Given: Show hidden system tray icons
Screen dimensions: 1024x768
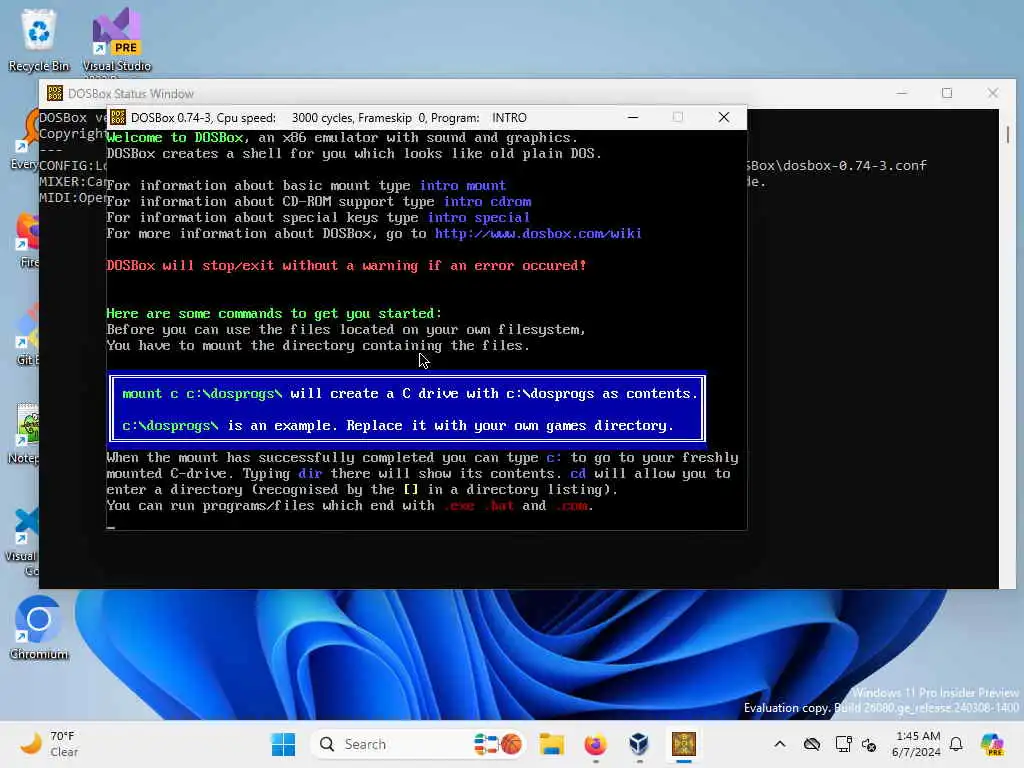Looking at the screenshot, I should coord(780,744).
